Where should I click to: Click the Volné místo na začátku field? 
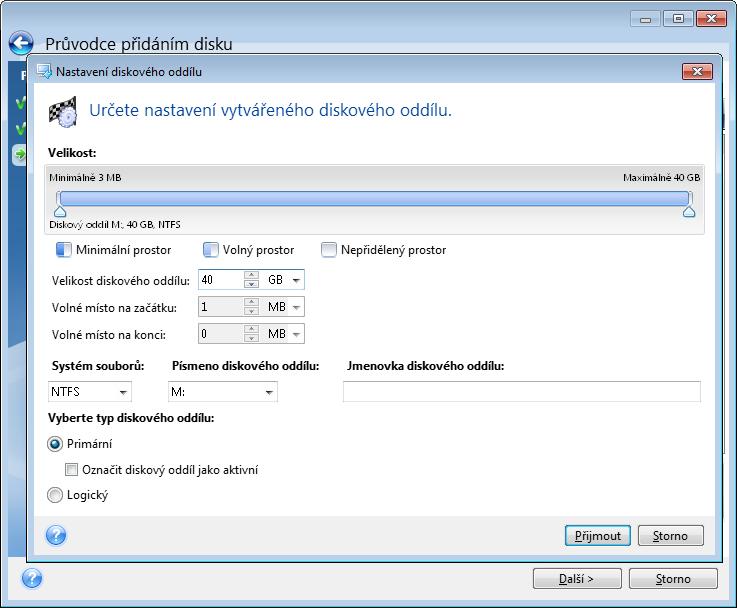click(221, 307)
